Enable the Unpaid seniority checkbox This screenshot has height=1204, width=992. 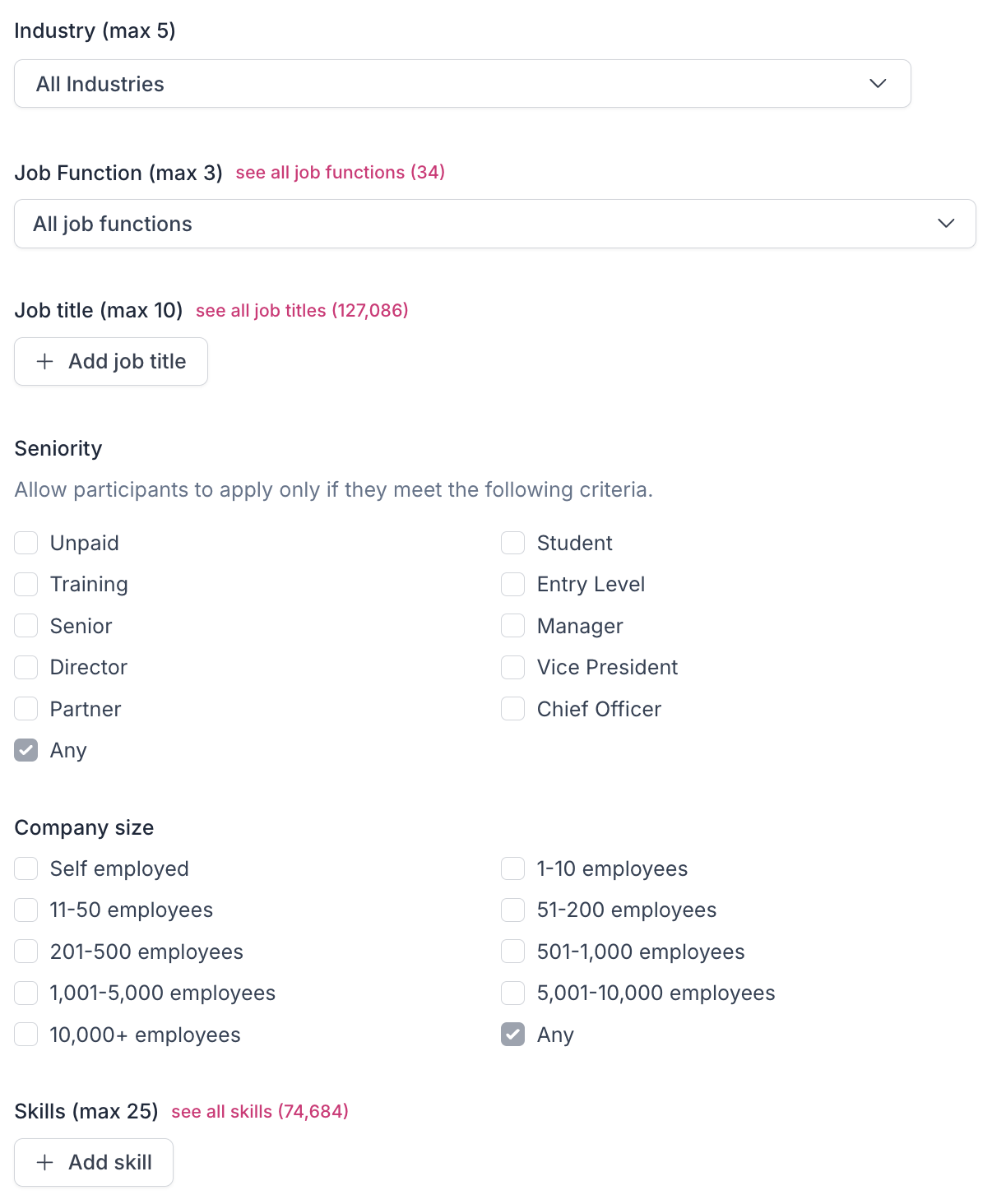pyautogui.click(x=26, y=544)
